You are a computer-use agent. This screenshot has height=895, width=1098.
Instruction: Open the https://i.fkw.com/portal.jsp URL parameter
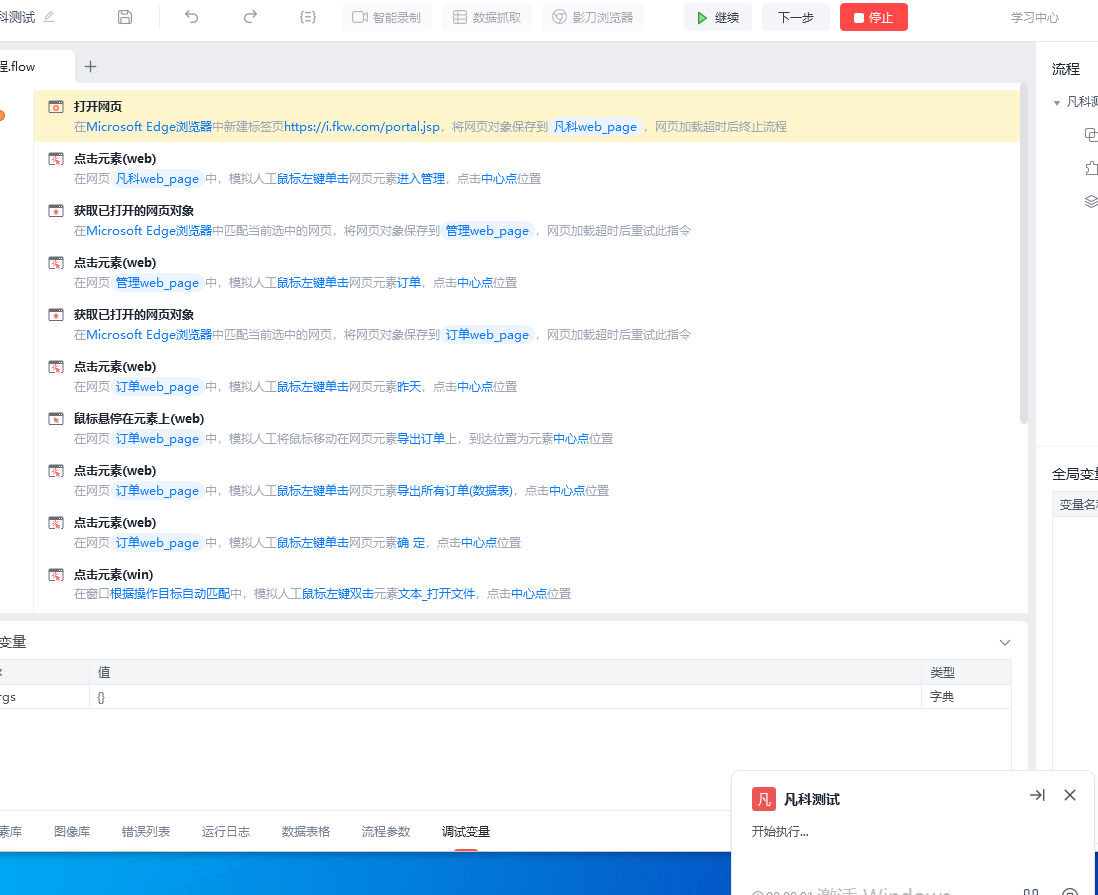pos(362,127)
